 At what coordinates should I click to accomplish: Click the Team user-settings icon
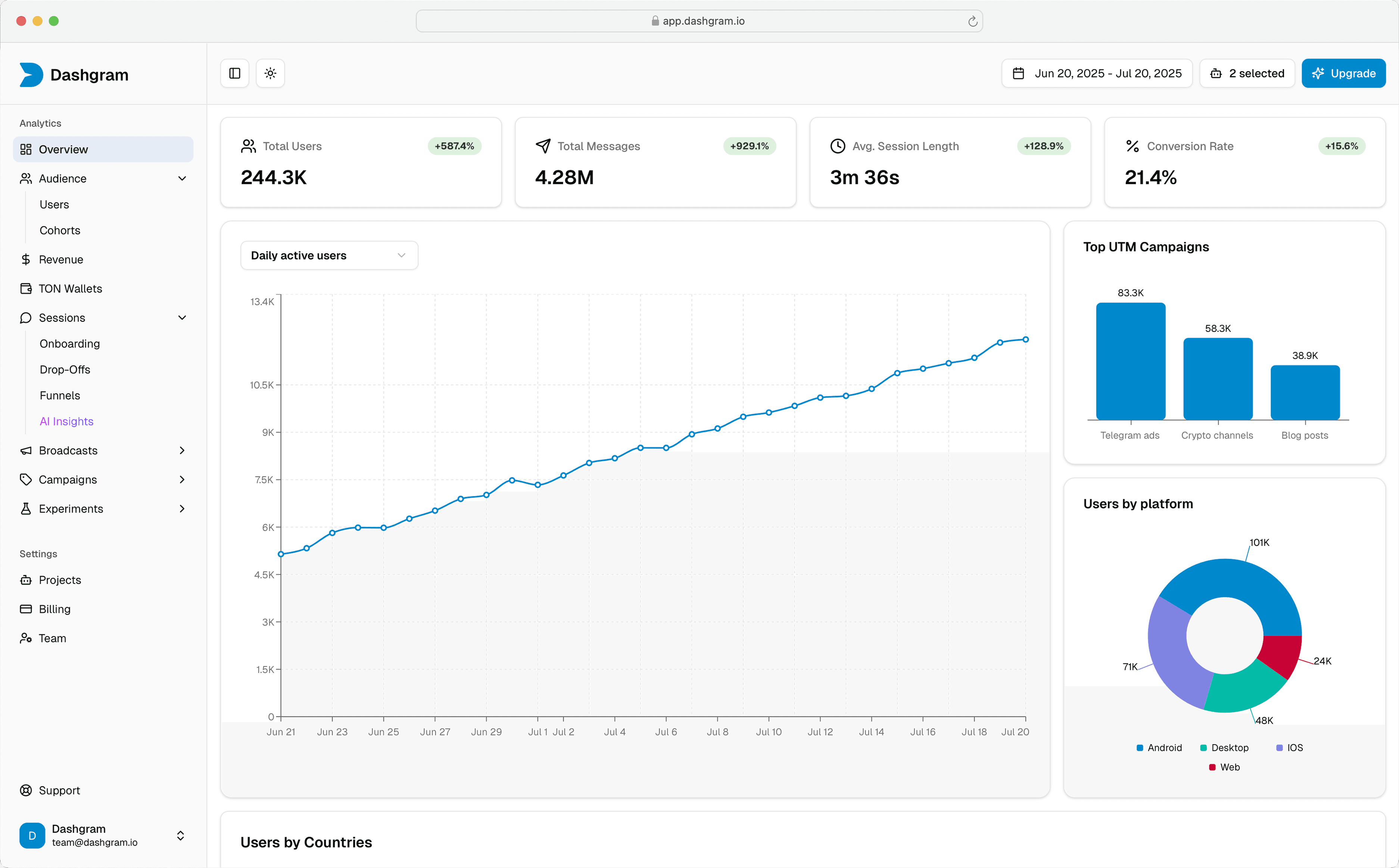tap(26, 638)
